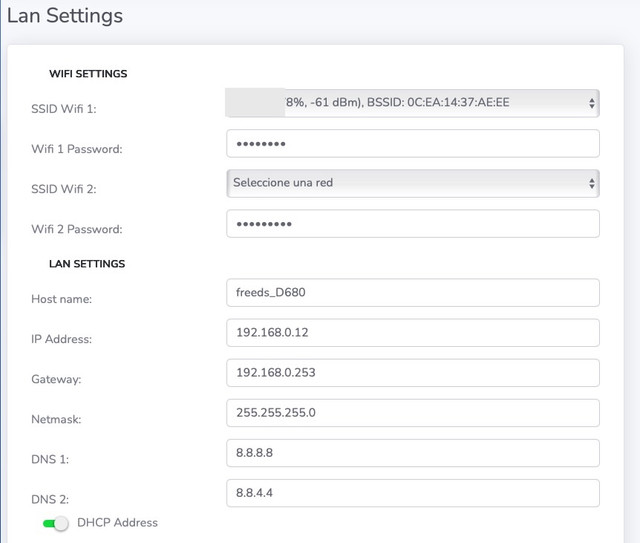
Task: Edit the Netmask field 255.255.255.0
Action: (413, 413)
